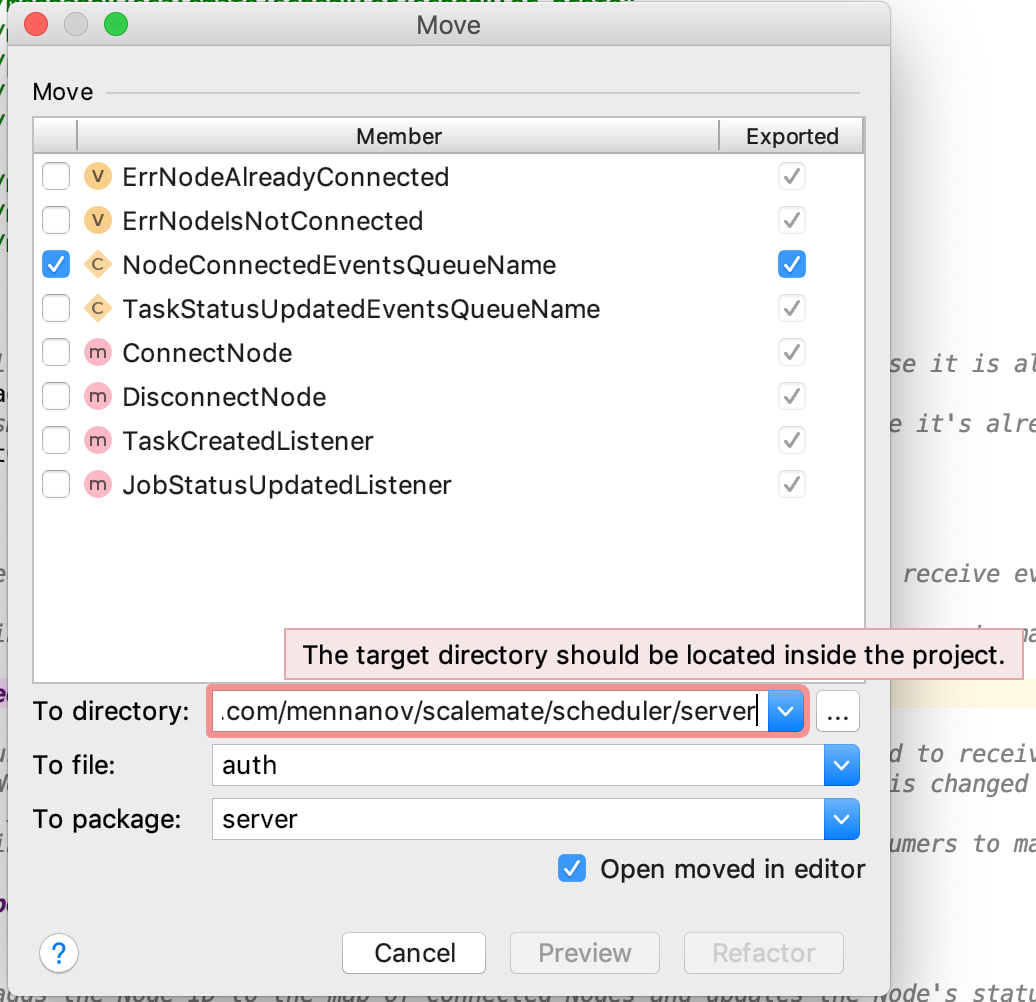Image resolution: width=1036 pixels, height=1002 pixels.
Task: Click the method icon beside JobStatusUpdatedListener
Action: click(98, 484)
